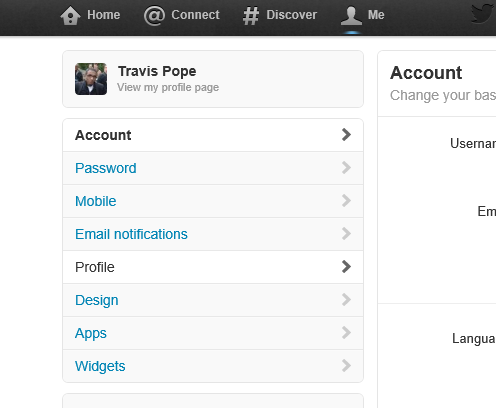Click the arrow next to Email notifications
Image resolution: width=496 pixels, height=408 pixels.
point(346,234)
